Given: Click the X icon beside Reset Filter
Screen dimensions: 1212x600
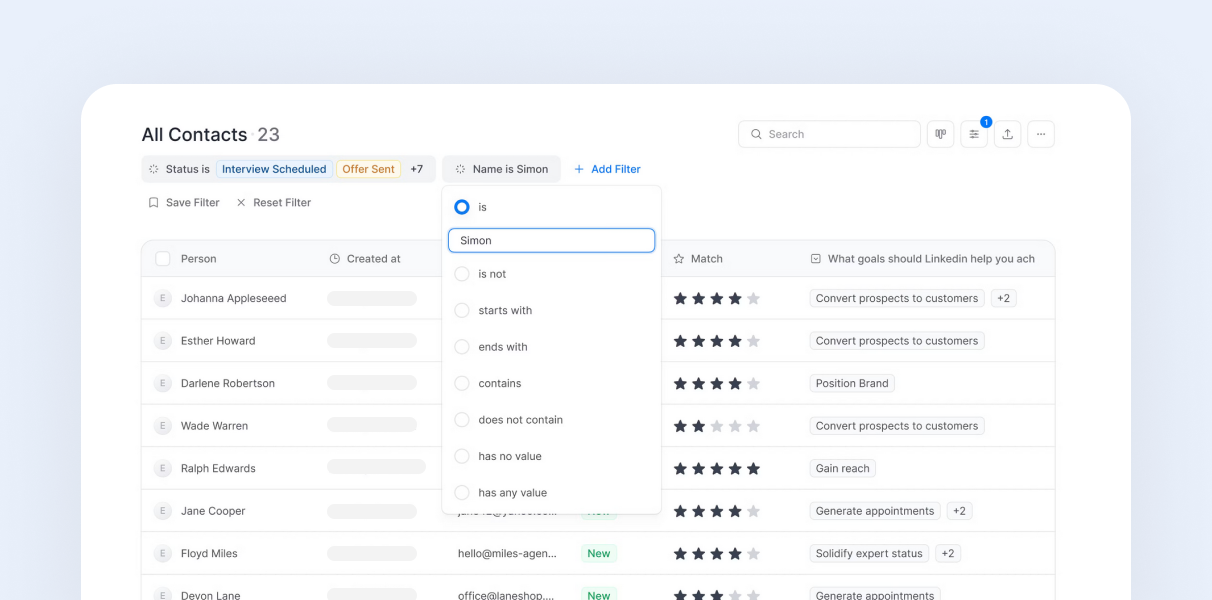Looking at the screenshot, I should tap(241, 202).
